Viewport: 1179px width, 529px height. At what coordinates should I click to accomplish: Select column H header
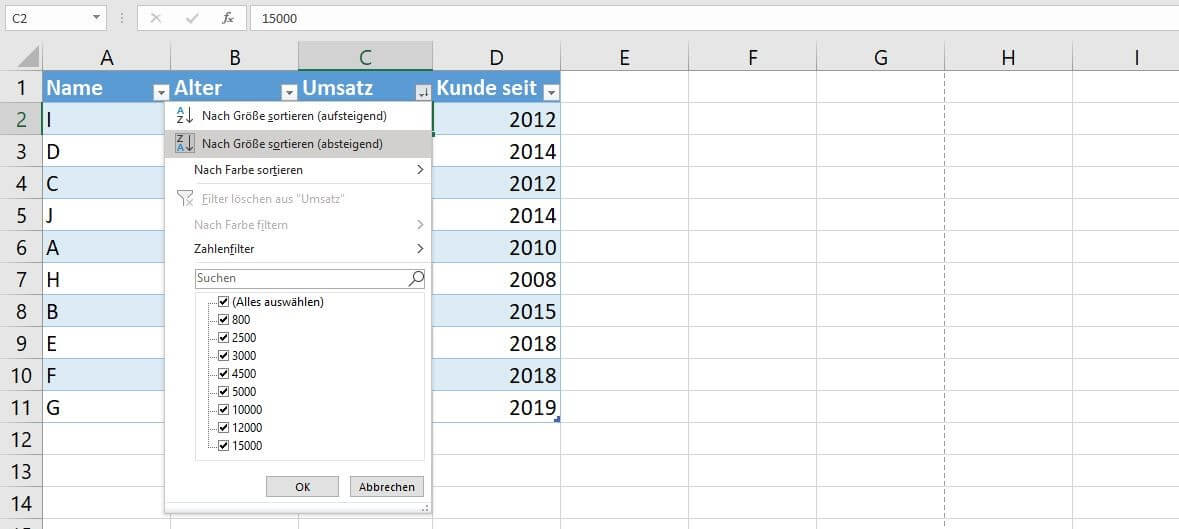pyautogui.click(x=1008, y=56)
